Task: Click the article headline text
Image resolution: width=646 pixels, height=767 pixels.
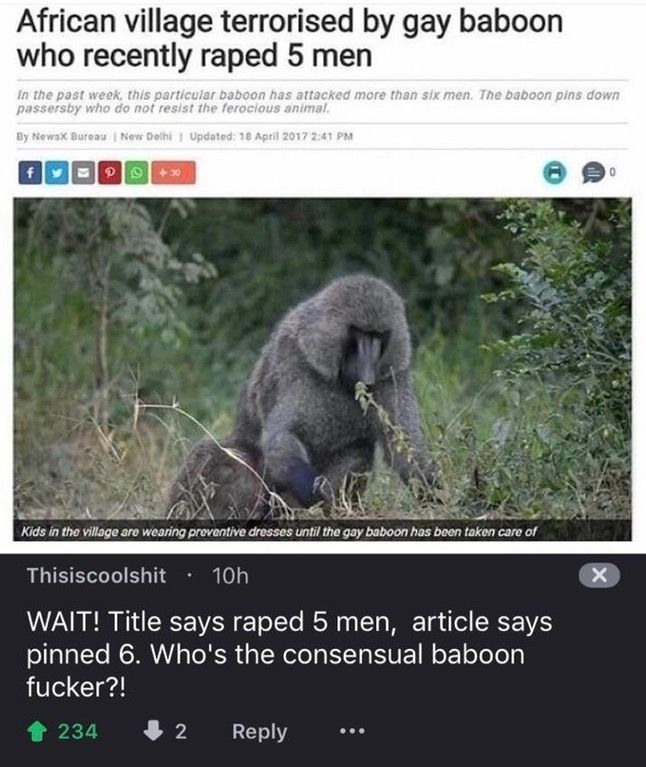Action: [x=290, y=39]
